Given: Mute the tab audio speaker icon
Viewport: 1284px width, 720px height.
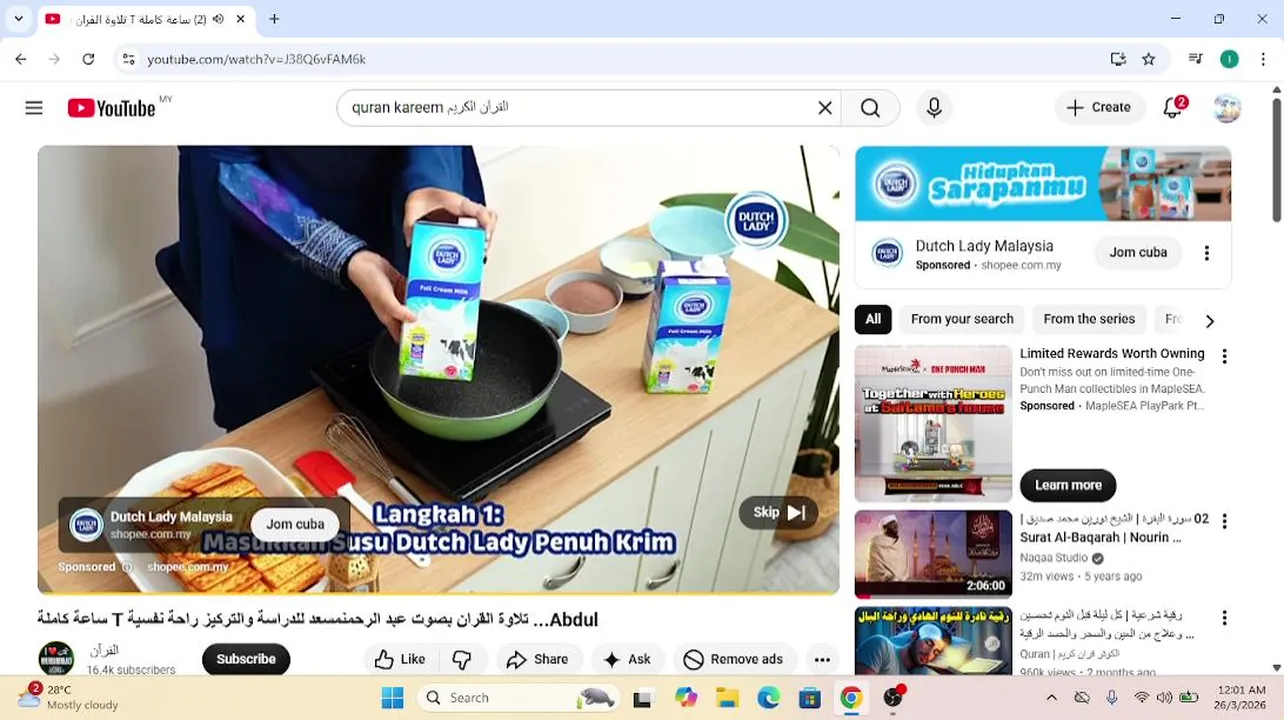Looking at the screenshot, I should (x=218, y=19).
